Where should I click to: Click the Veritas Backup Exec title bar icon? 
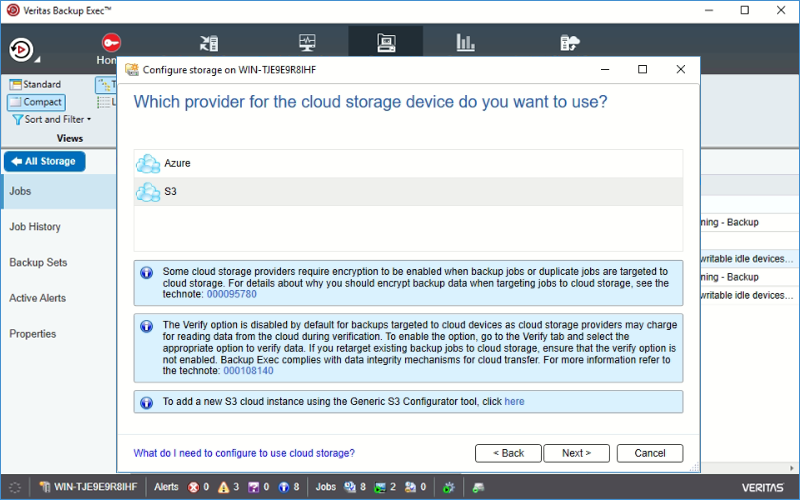point(13,10)
